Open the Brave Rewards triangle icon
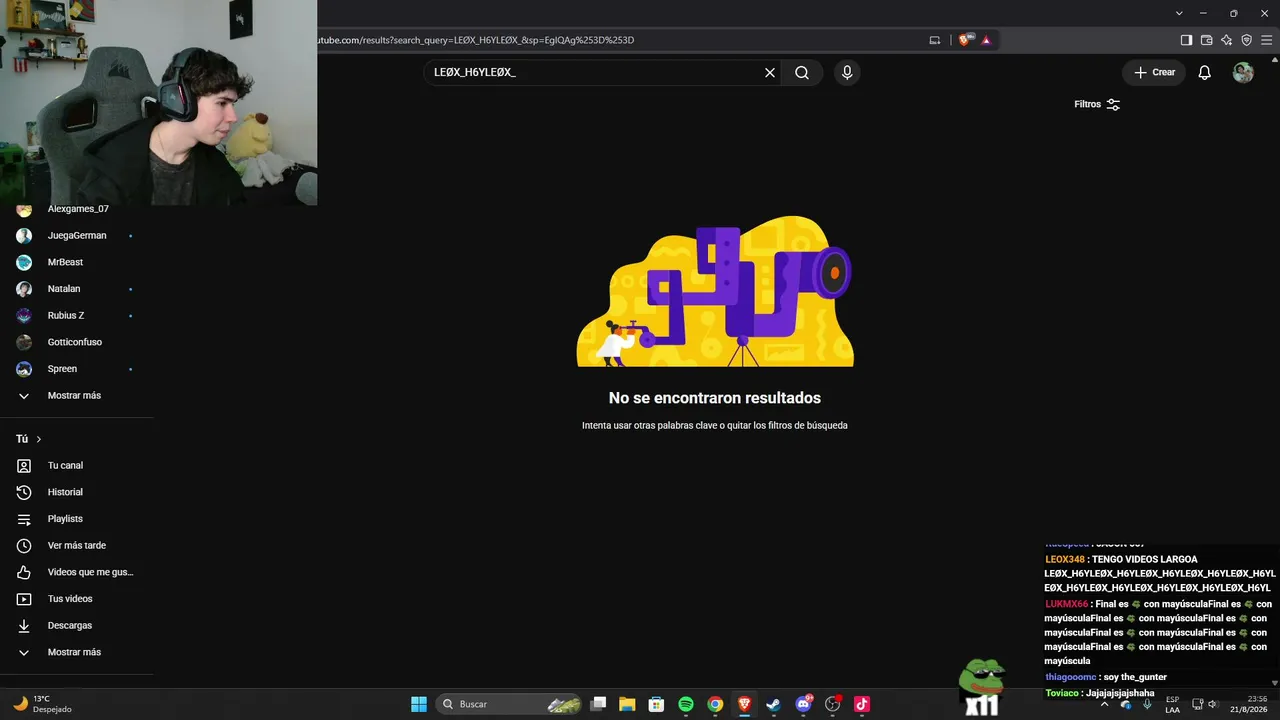1280x720 pixels. (x=986, y=40)
